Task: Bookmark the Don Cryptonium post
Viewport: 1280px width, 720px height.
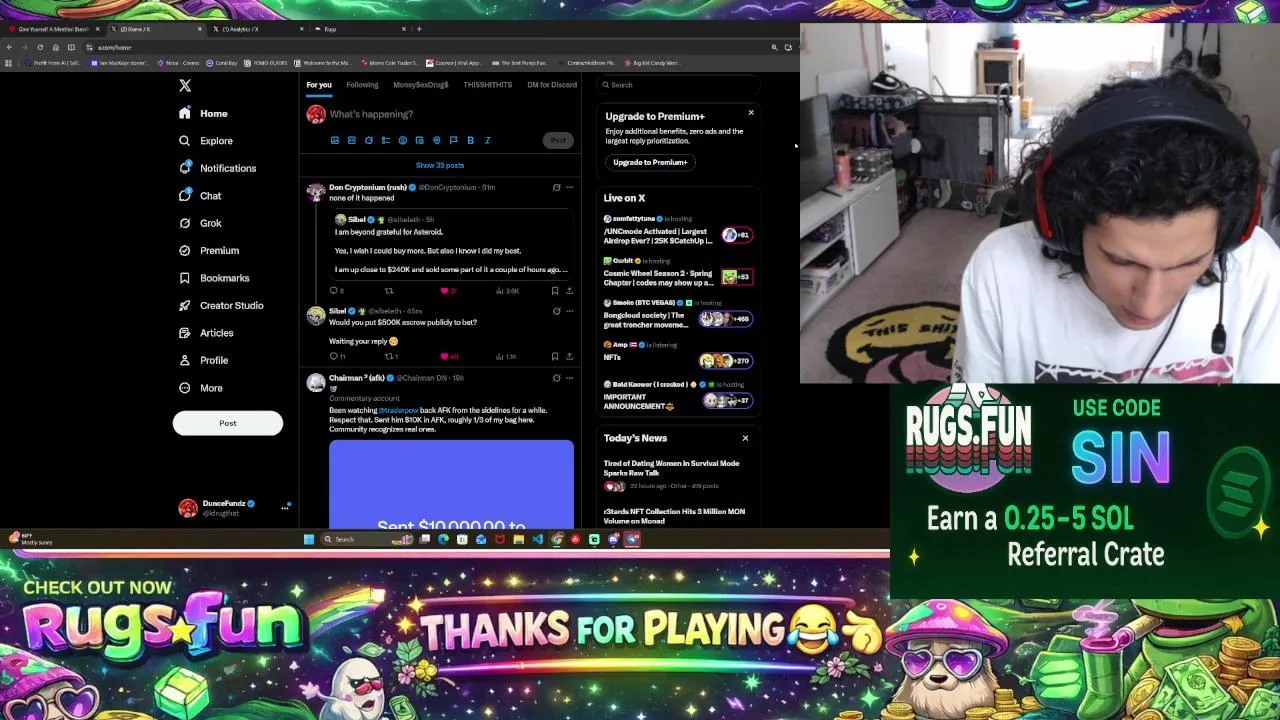Action: pos(555,291)
